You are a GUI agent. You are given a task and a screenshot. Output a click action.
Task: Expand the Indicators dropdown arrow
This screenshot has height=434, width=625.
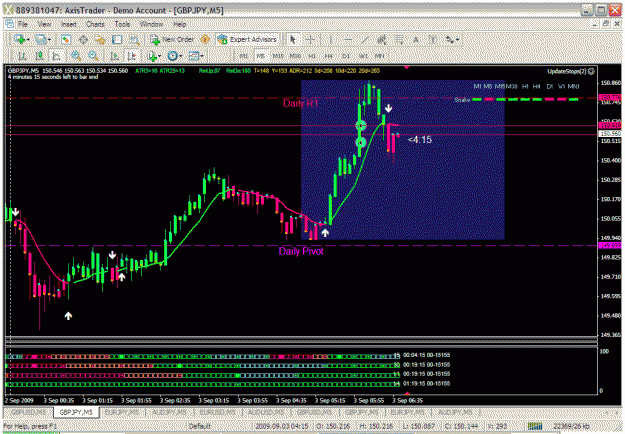(159, 56)
